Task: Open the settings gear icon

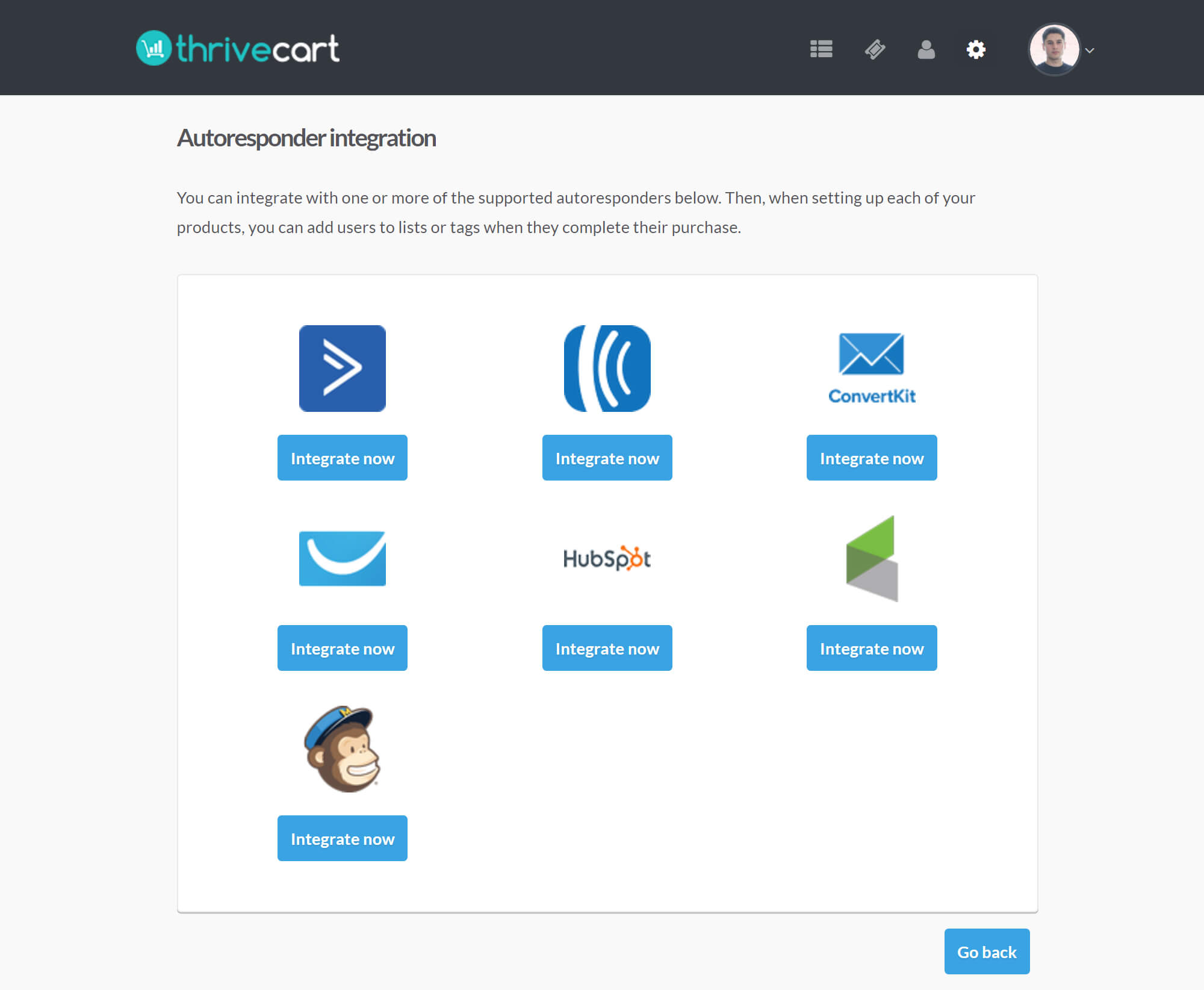Action: point(976,49)
